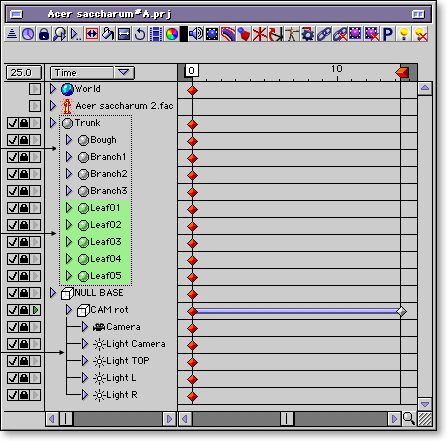Click the red asterisk toolbar icon
The image size is (447, 441).
260,34
